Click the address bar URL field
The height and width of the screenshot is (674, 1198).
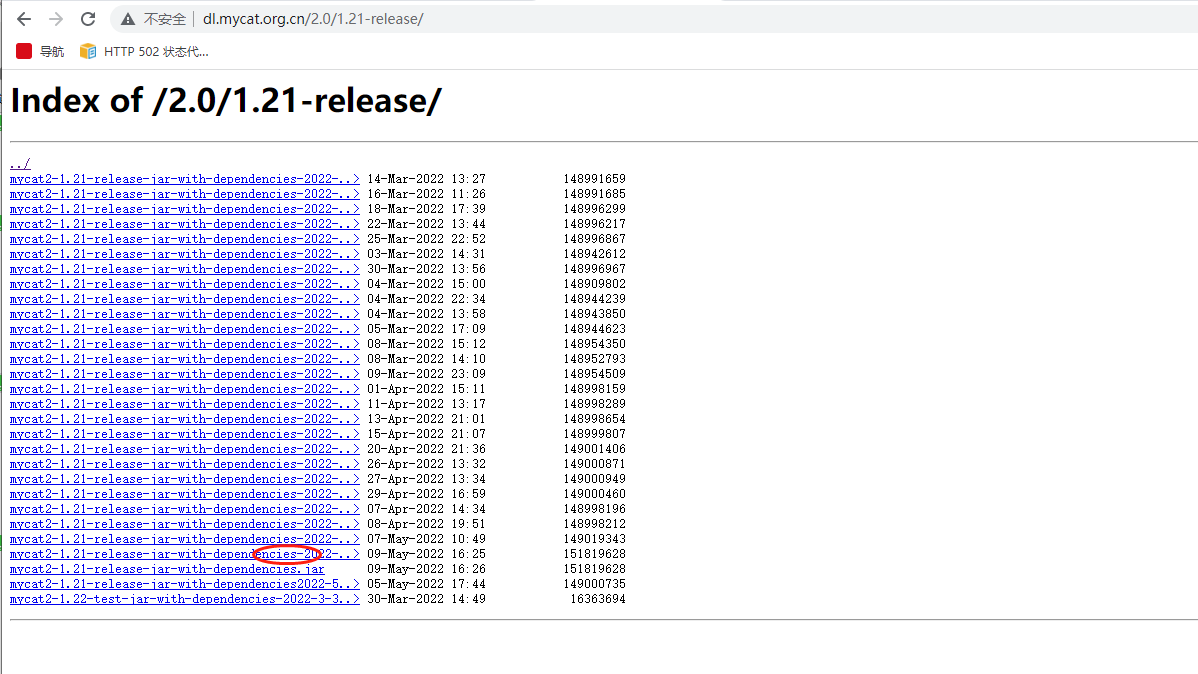[500, 19]
